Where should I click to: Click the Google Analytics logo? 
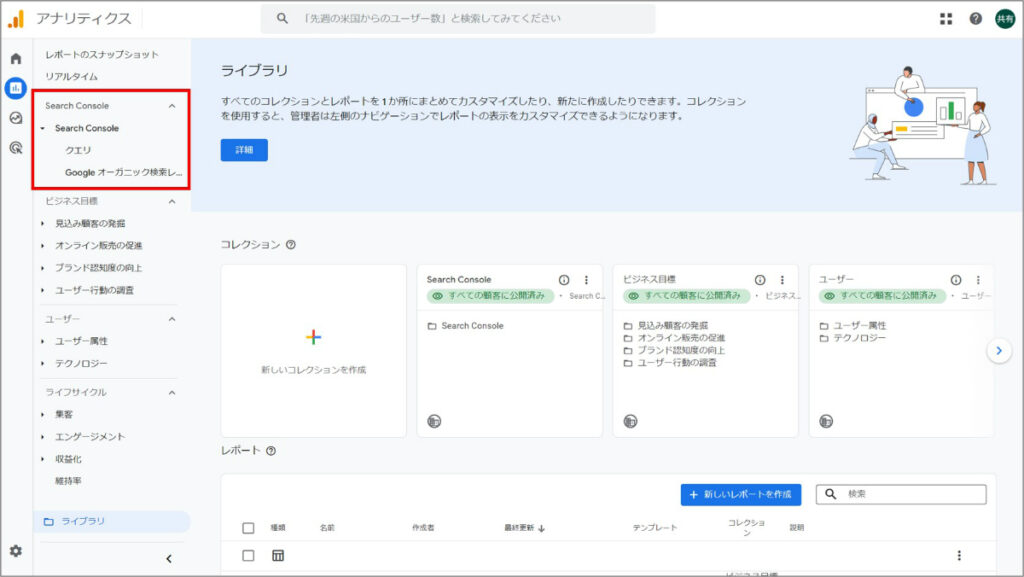[x=16, y=19]
